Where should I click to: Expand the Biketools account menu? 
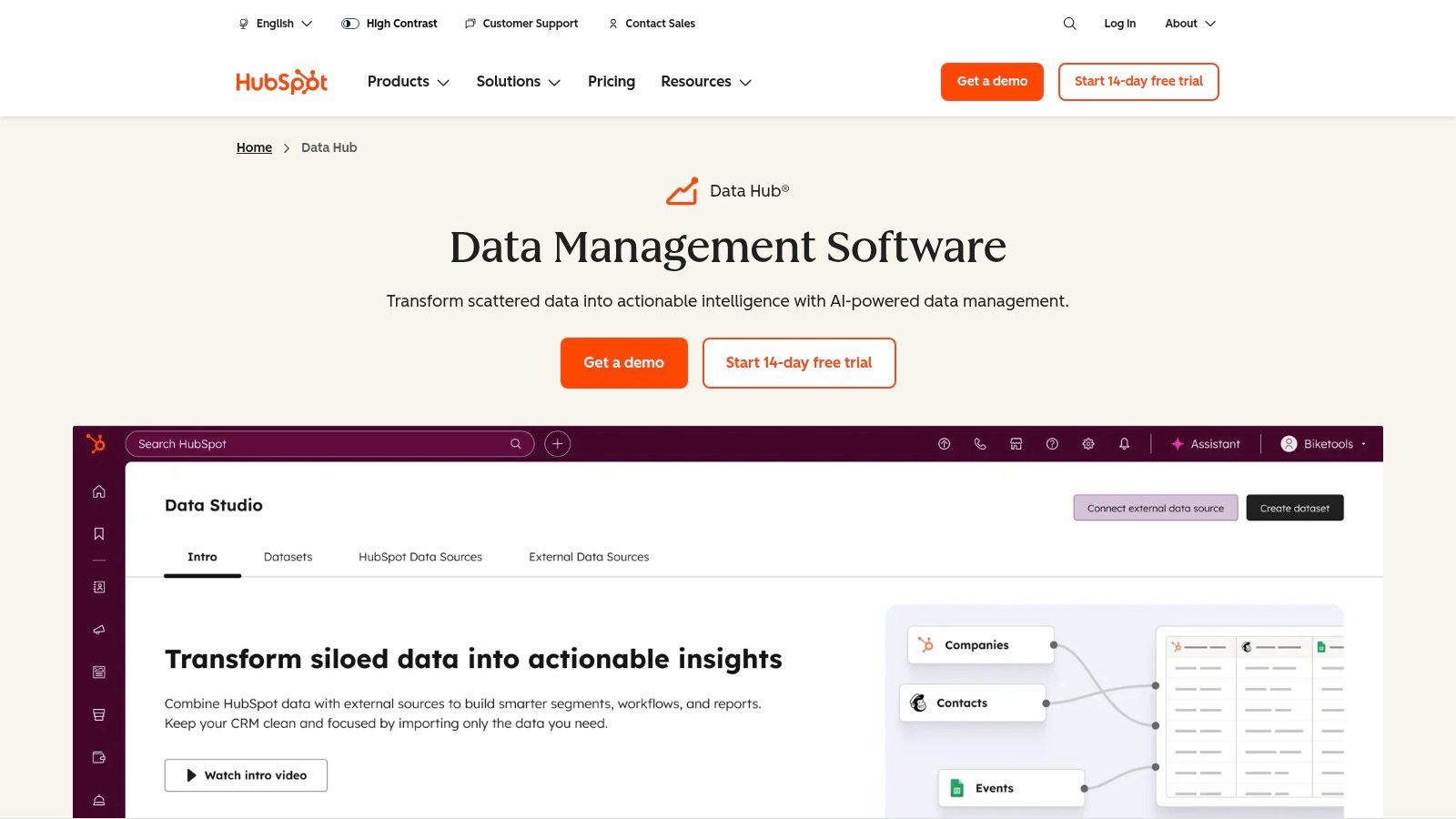click(x=1321, y=443)
